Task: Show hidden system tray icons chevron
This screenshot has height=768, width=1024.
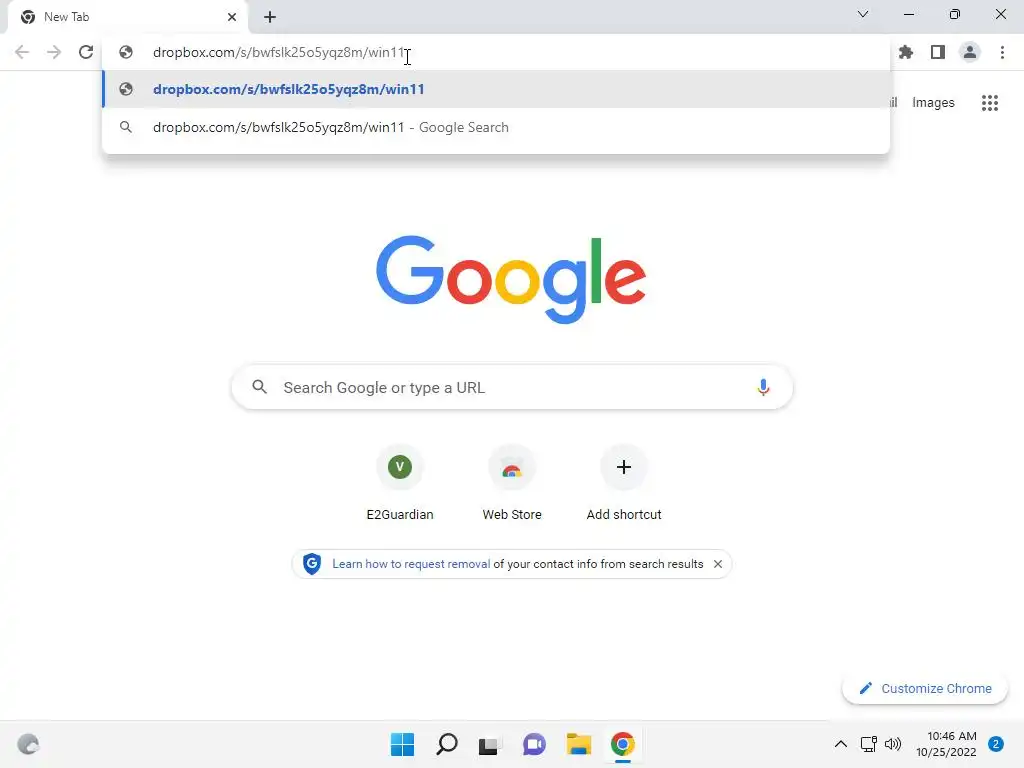Action: tap(841, 744)
